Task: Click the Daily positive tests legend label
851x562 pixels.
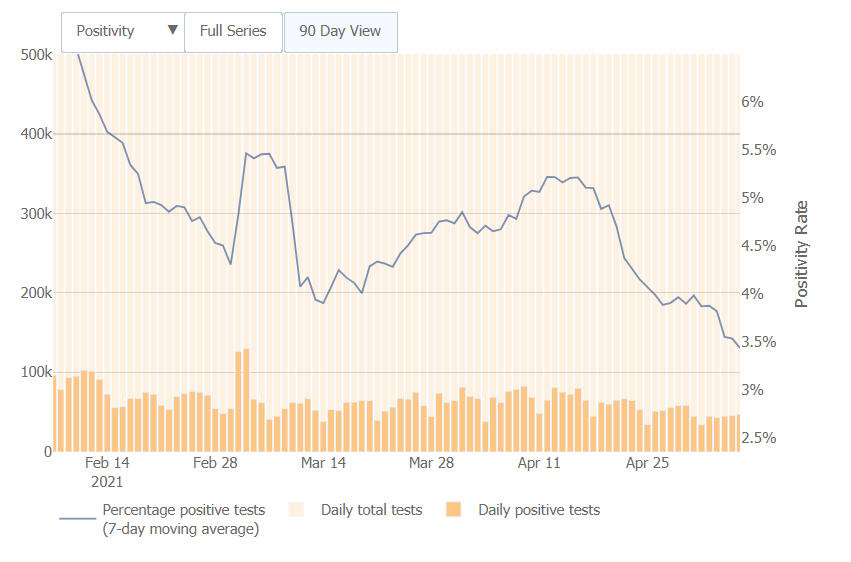Action: pyautogui.click(x=539, y=510)
